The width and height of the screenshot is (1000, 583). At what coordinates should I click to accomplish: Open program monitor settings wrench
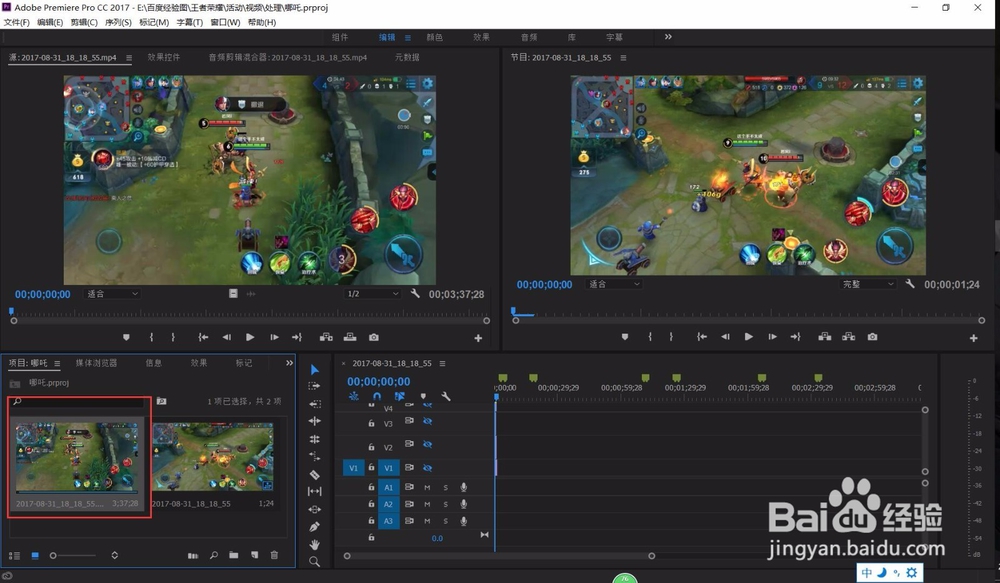coord(910,284)
